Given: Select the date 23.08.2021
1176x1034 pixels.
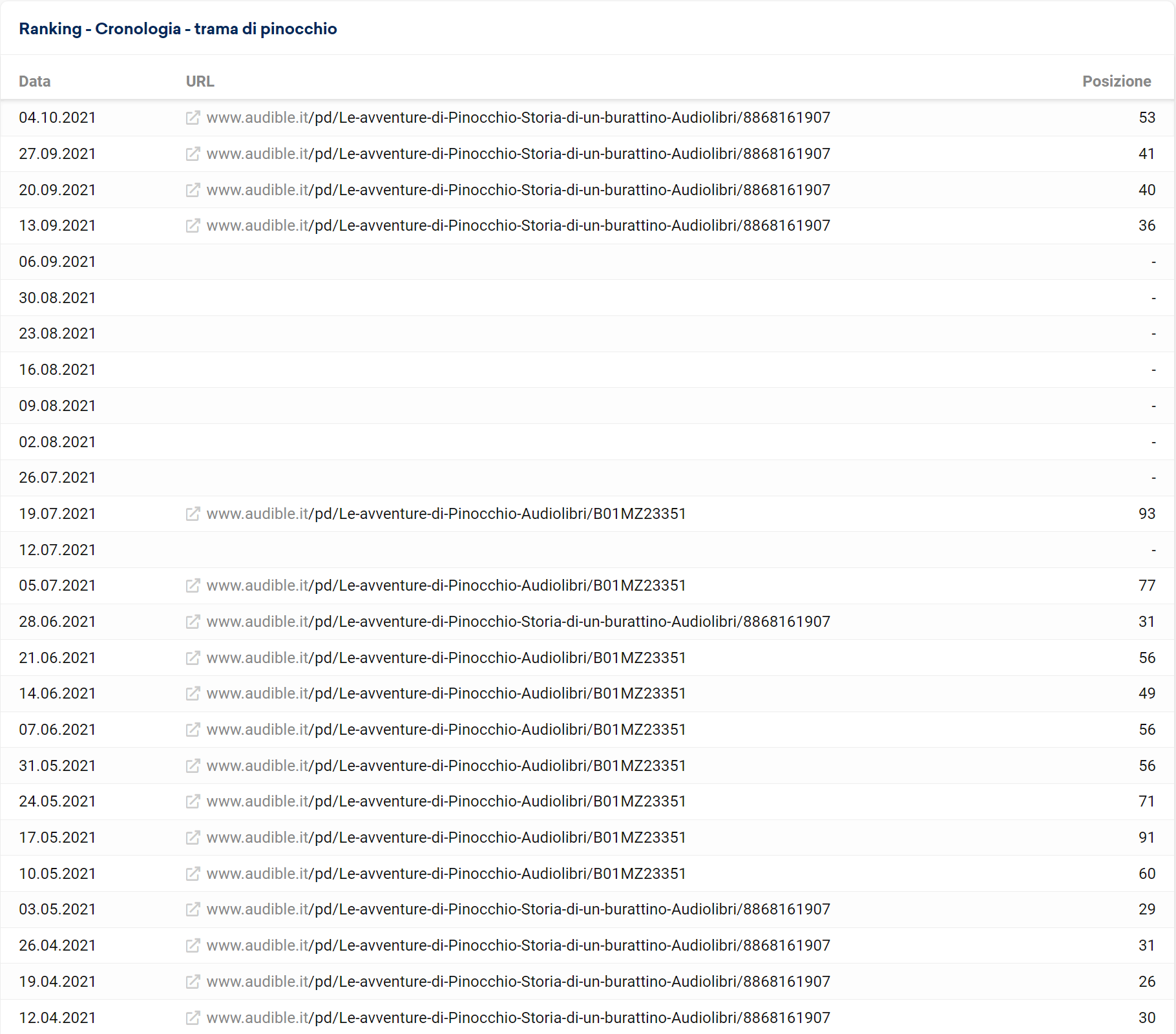Looking at the screenshot, I should 58,333.
